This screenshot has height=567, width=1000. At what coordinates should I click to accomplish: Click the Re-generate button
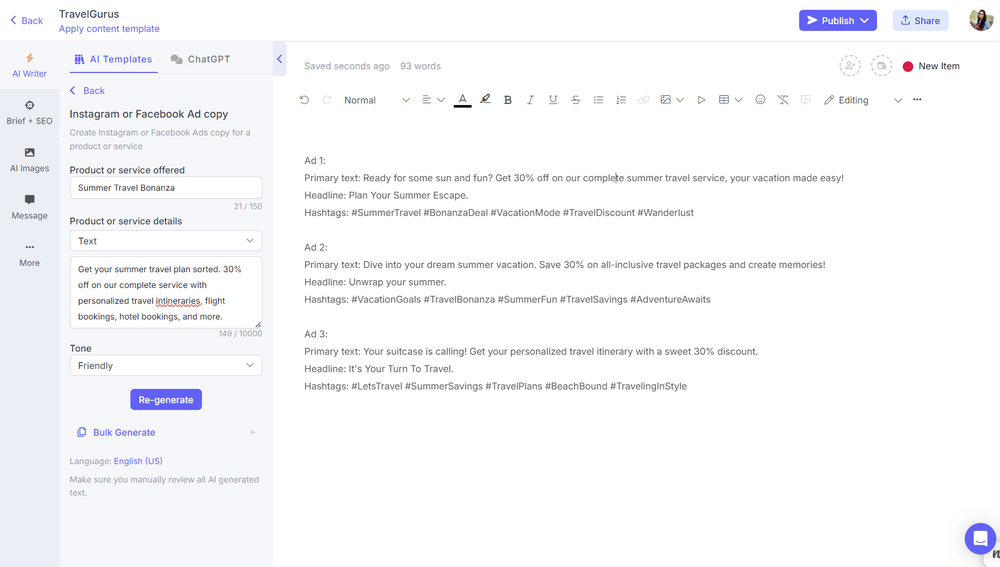166,400
